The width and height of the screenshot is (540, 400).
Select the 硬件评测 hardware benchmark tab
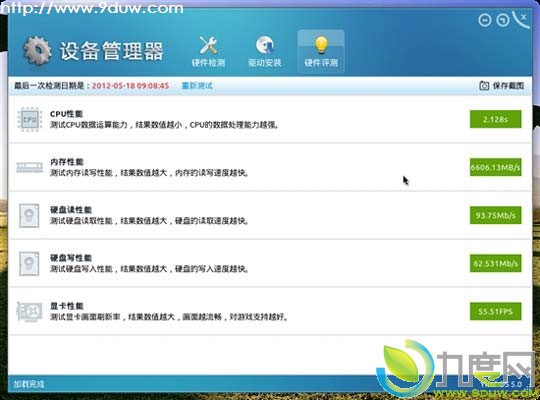click(321, 51)
